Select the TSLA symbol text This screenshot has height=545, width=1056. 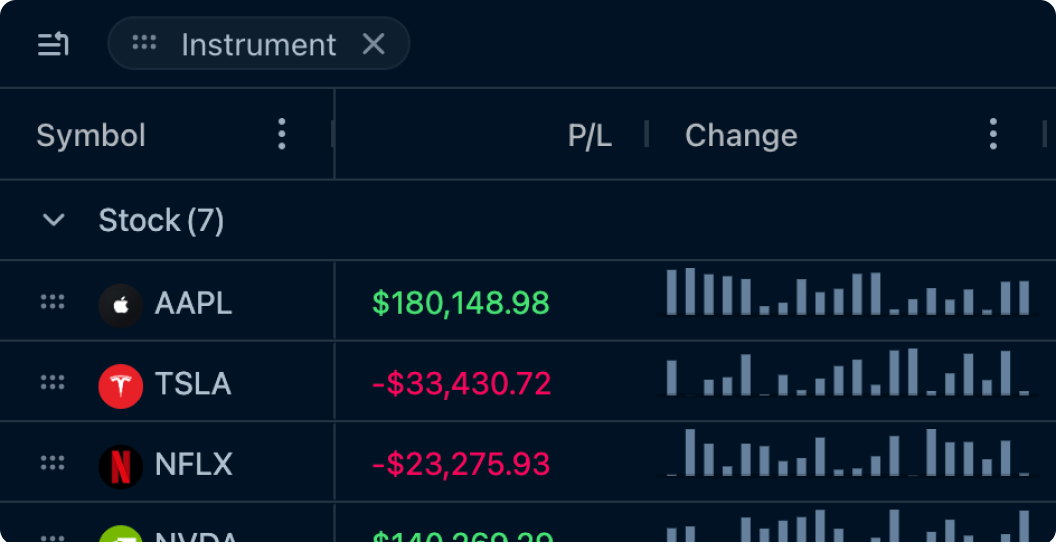(x=193, y=384)
